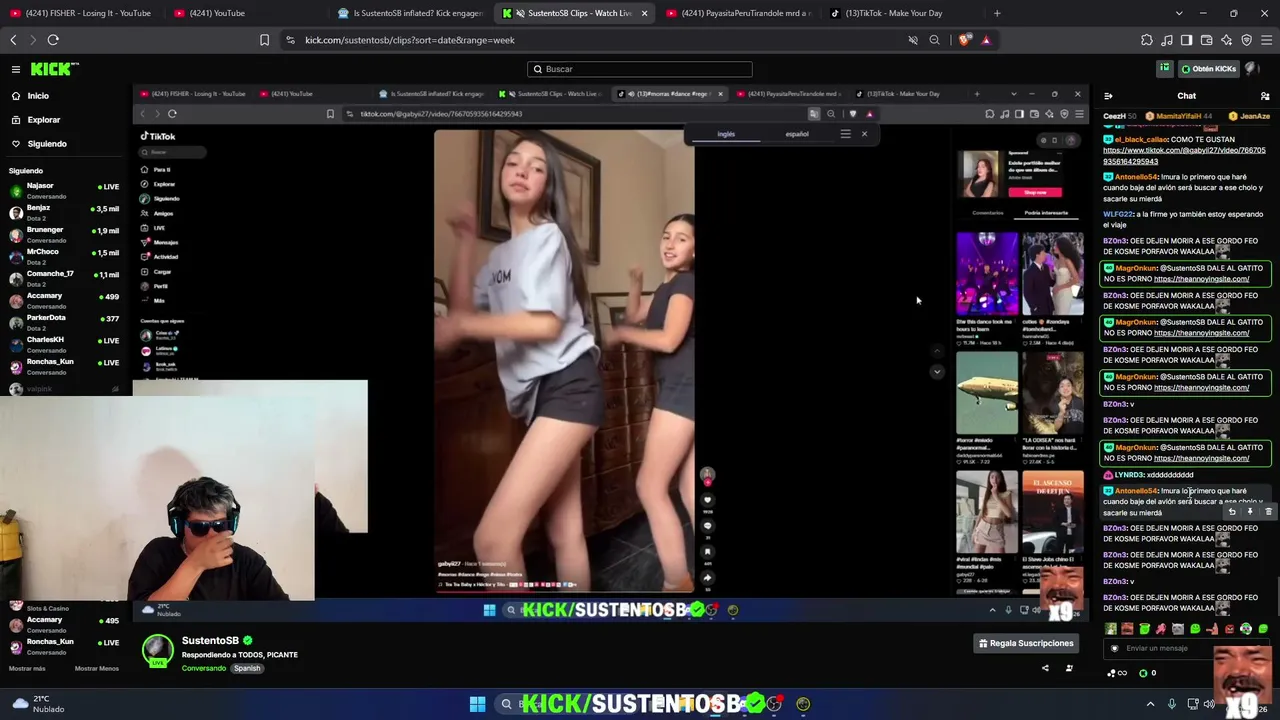Screen dimensions: 1280x720
Task: Open the media control music-note icon
Action: [x=1167, y=40]
